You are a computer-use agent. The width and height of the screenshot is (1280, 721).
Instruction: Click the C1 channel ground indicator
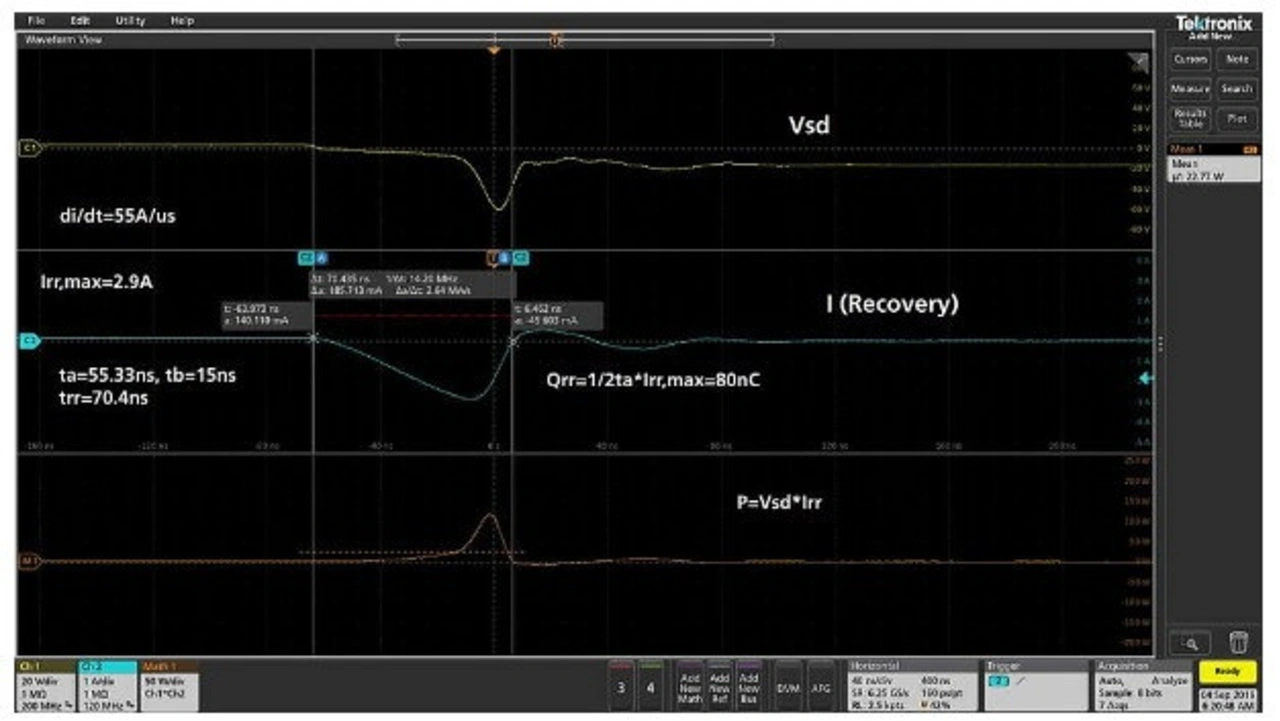pyautogui.click(x=29, y=148)
